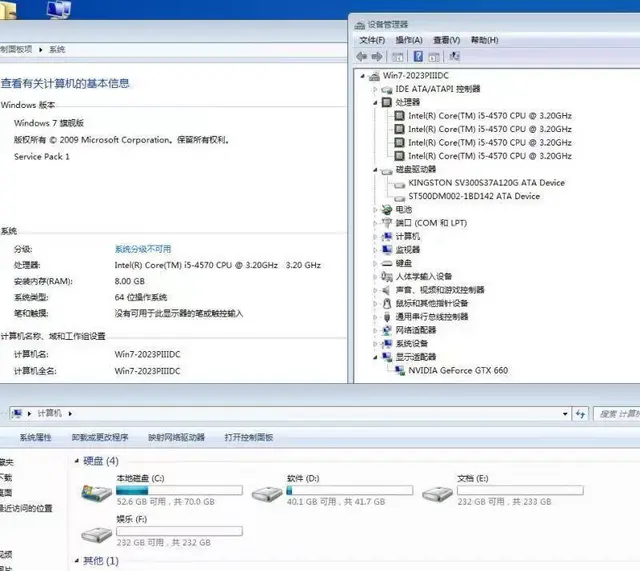The width and height of the screenshot is (640, 571).
Task: Collapse the 其他 (1) group arrow
Action: click(x=77, y=560)
